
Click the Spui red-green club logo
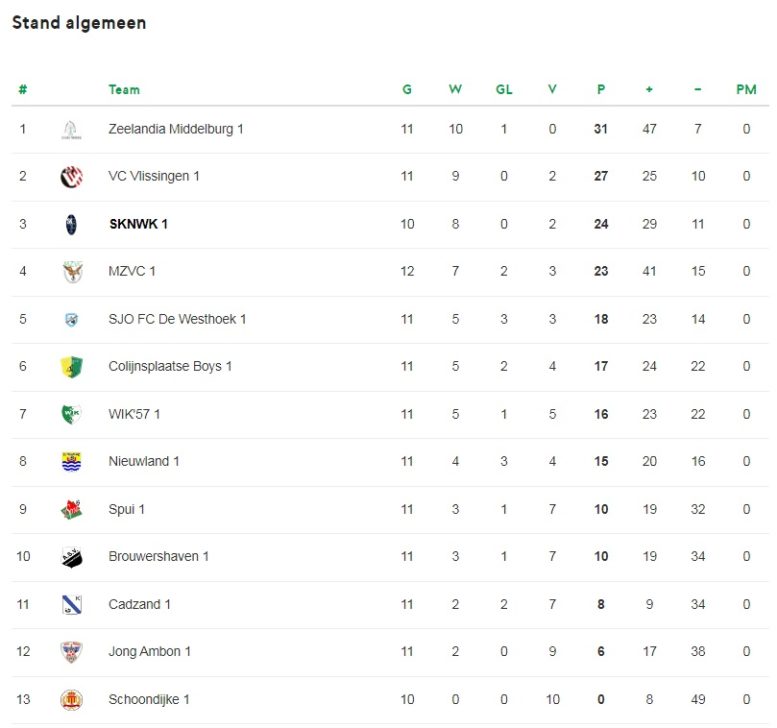coord(71,509)
